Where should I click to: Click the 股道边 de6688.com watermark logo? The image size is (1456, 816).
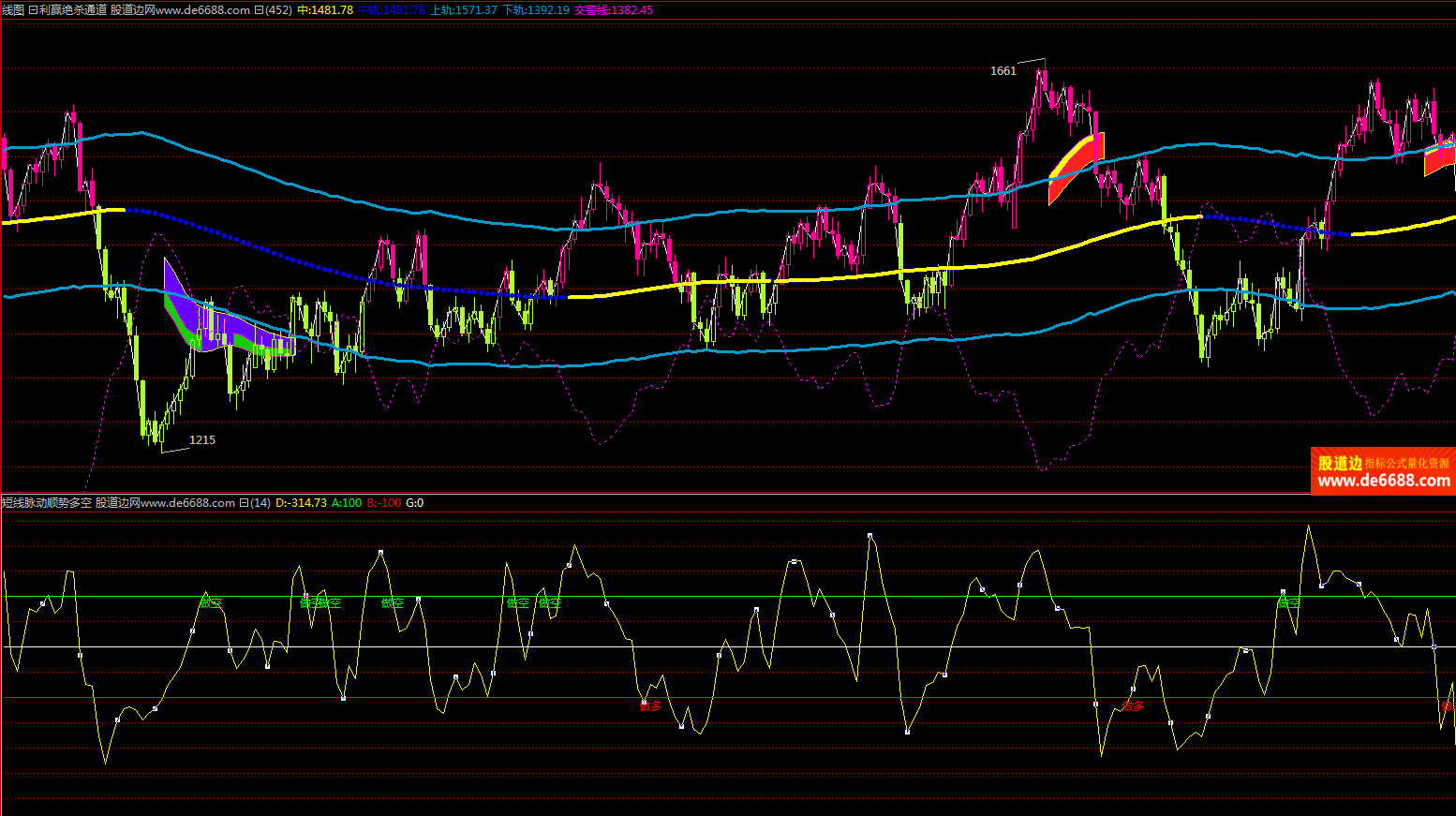tap(1383, 471)
